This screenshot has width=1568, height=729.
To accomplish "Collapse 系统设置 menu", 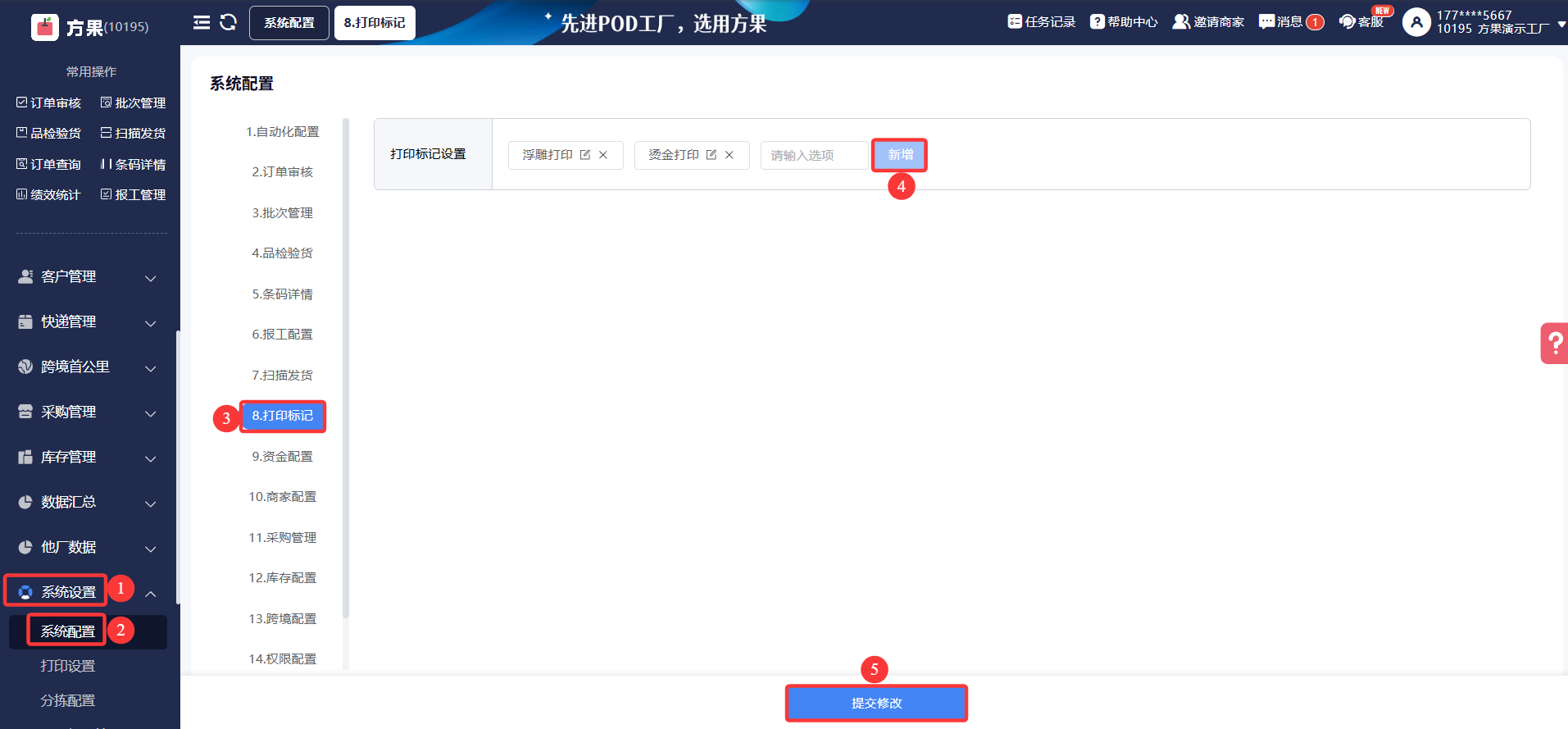I will pyautogui.click(x=88, y=592).
